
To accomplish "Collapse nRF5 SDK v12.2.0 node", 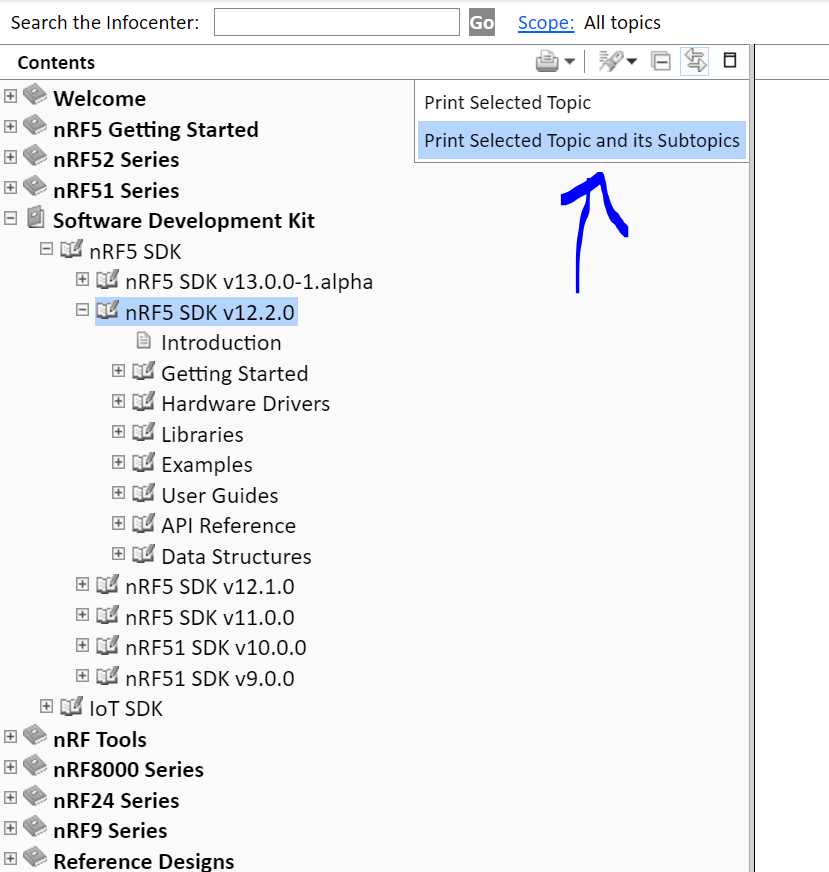I will pos(82,310).
